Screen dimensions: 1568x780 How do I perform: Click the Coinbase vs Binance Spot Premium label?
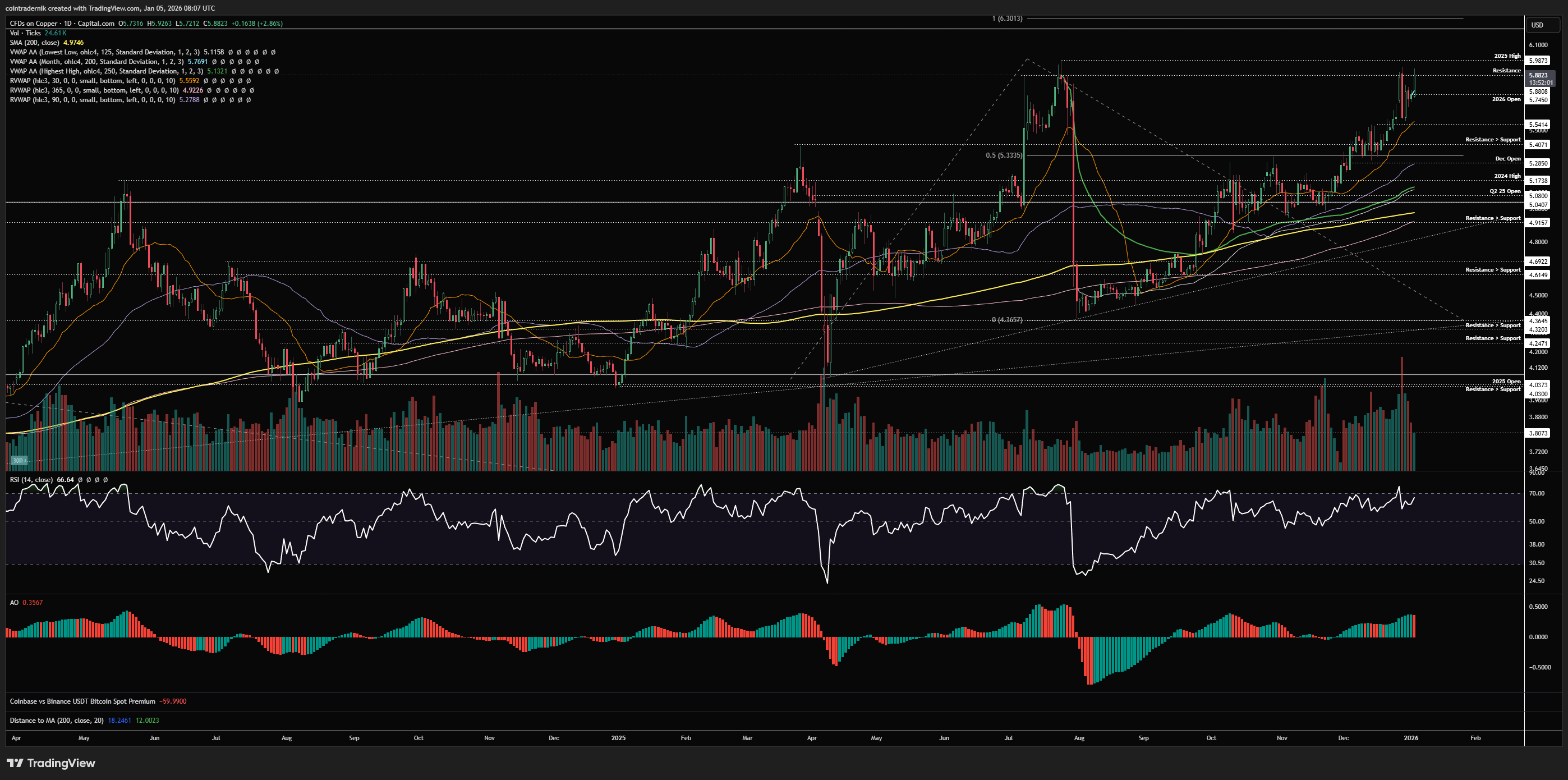click(82, 701)
